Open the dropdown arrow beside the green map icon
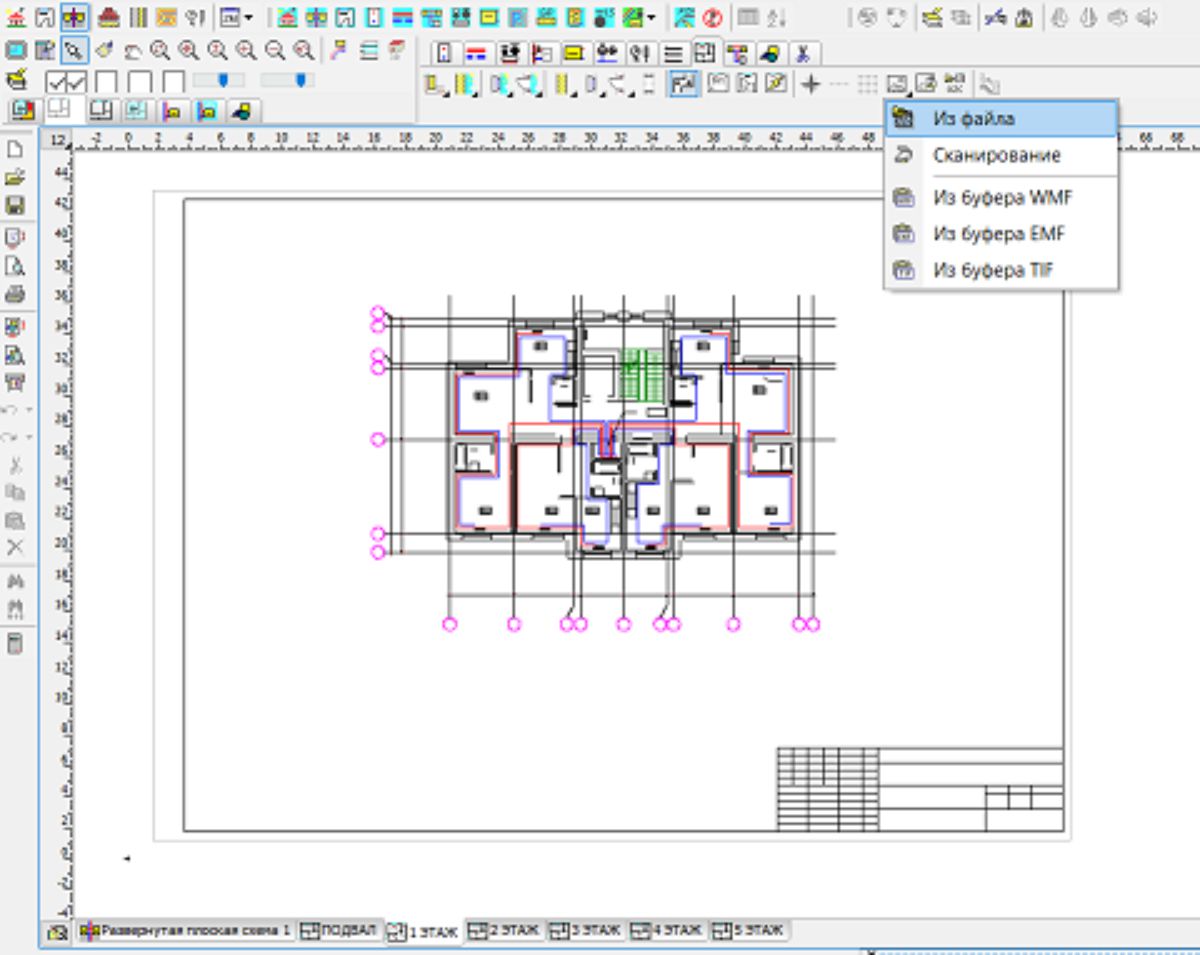 652,18
